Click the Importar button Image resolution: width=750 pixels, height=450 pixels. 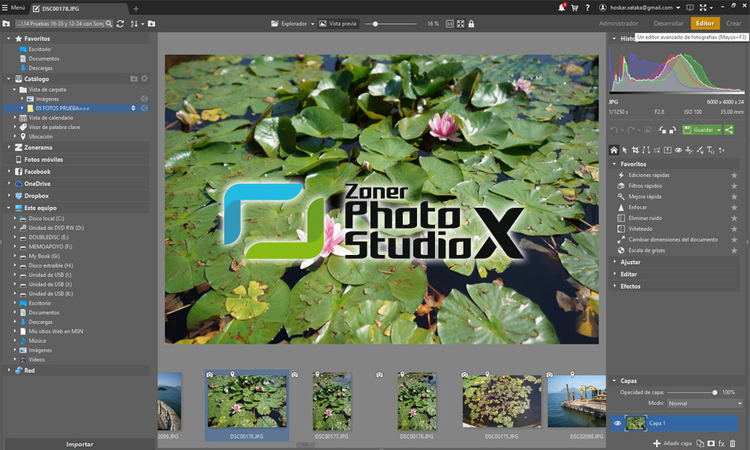pyautogui.click(x=79, y=444)
